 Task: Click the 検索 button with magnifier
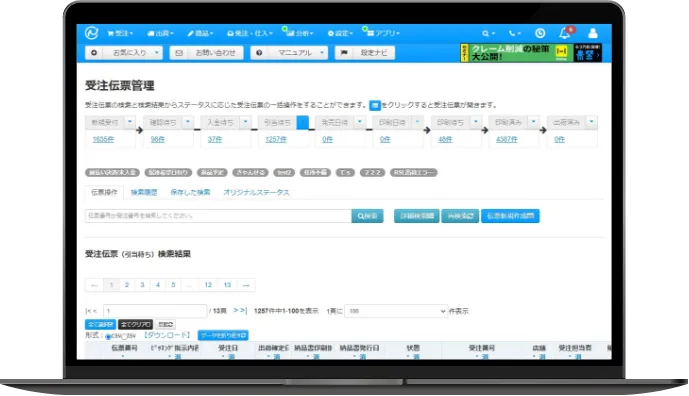pos(367,216)
